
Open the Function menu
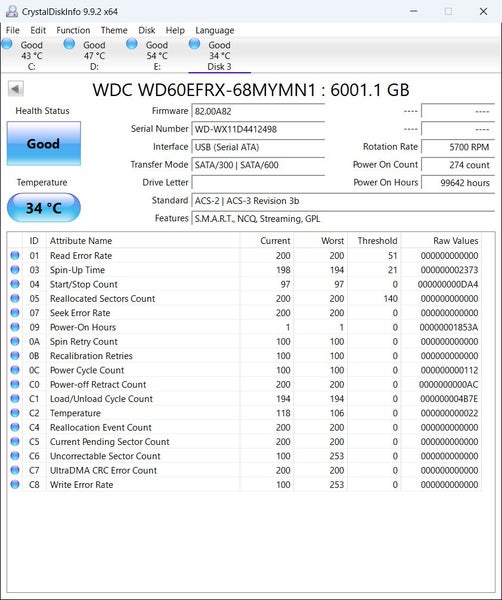(x=73, y=30)
